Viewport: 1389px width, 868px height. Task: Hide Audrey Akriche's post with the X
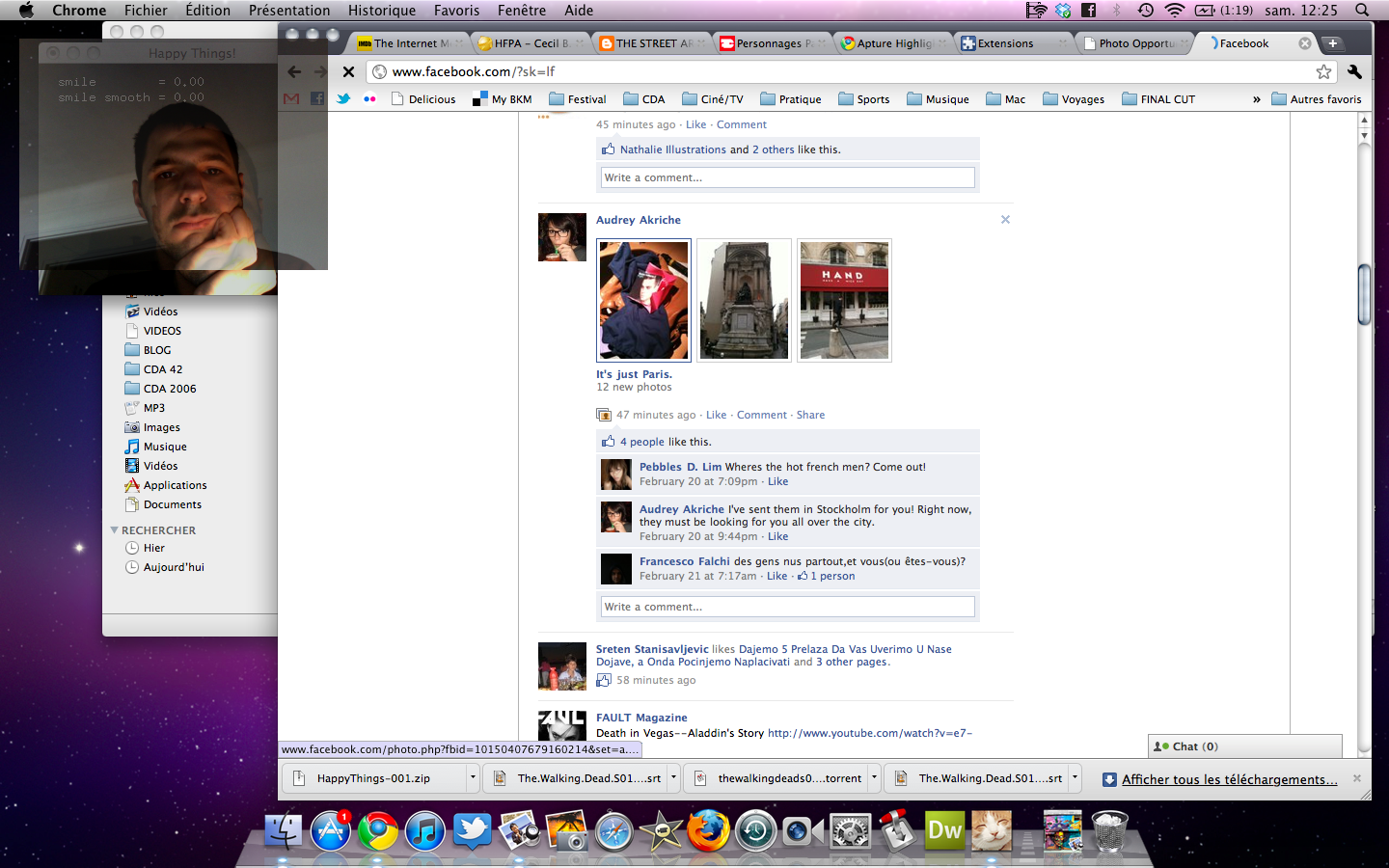tap(1005, 220)
